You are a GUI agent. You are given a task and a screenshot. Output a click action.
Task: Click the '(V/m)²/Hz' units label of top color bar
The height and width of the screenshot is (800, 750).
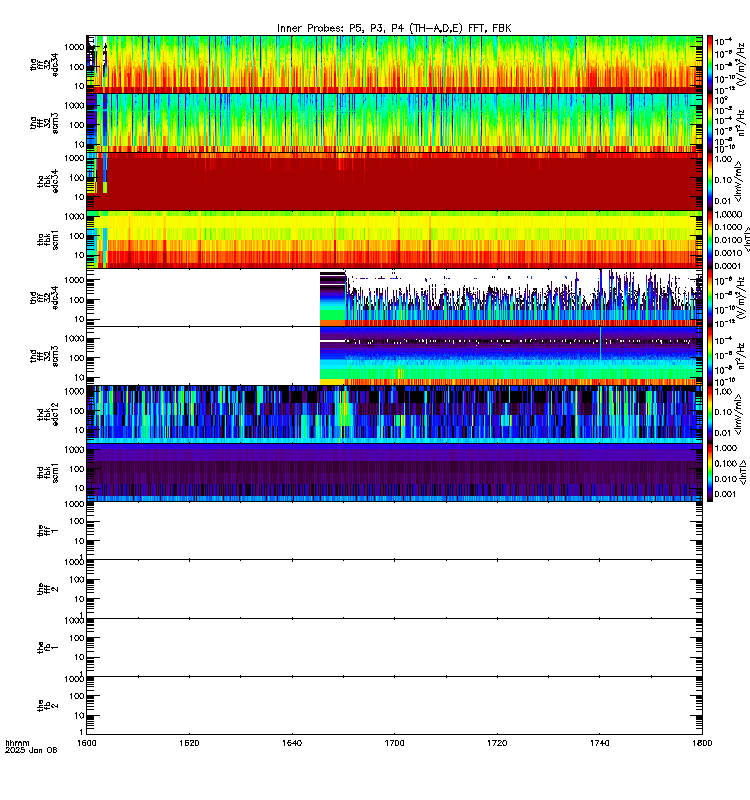741,65
